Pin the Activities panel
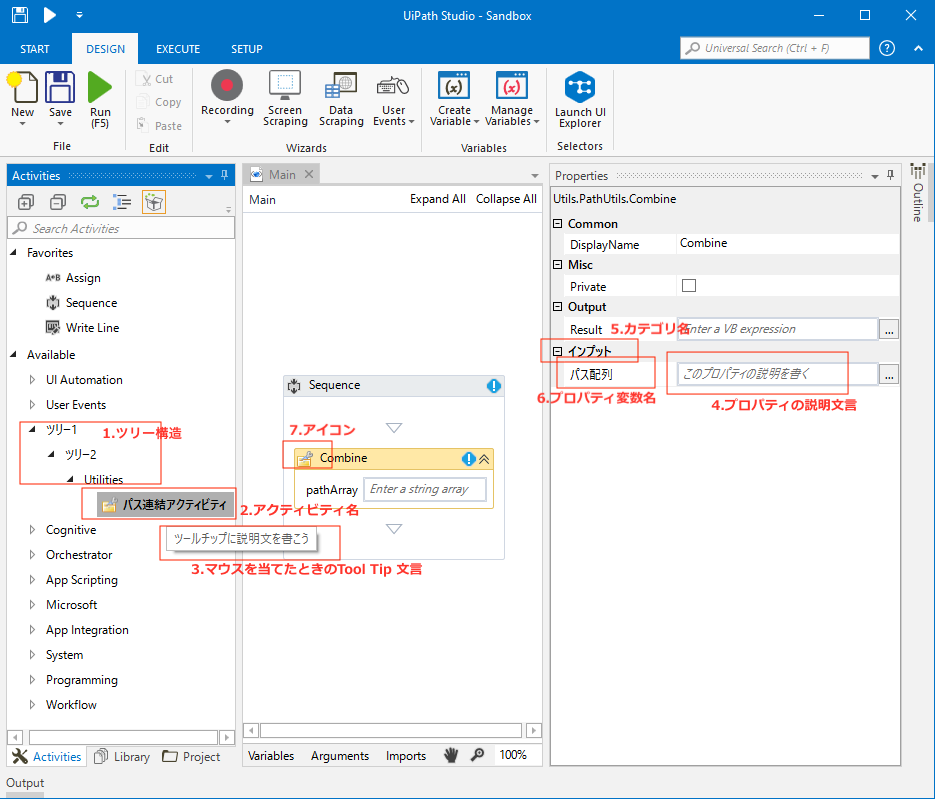This screenshot has height=799, width=935. (x=224, y=175)
